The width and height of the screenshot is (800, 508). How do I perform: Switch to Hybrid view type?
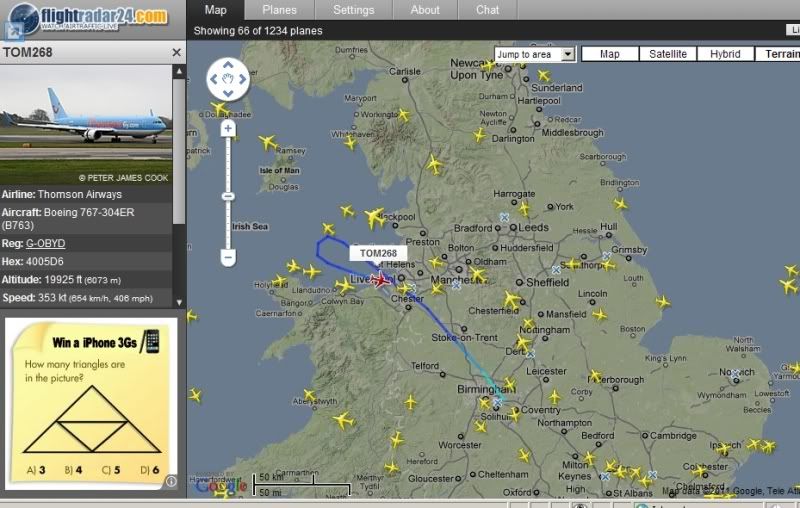(725, 54)
